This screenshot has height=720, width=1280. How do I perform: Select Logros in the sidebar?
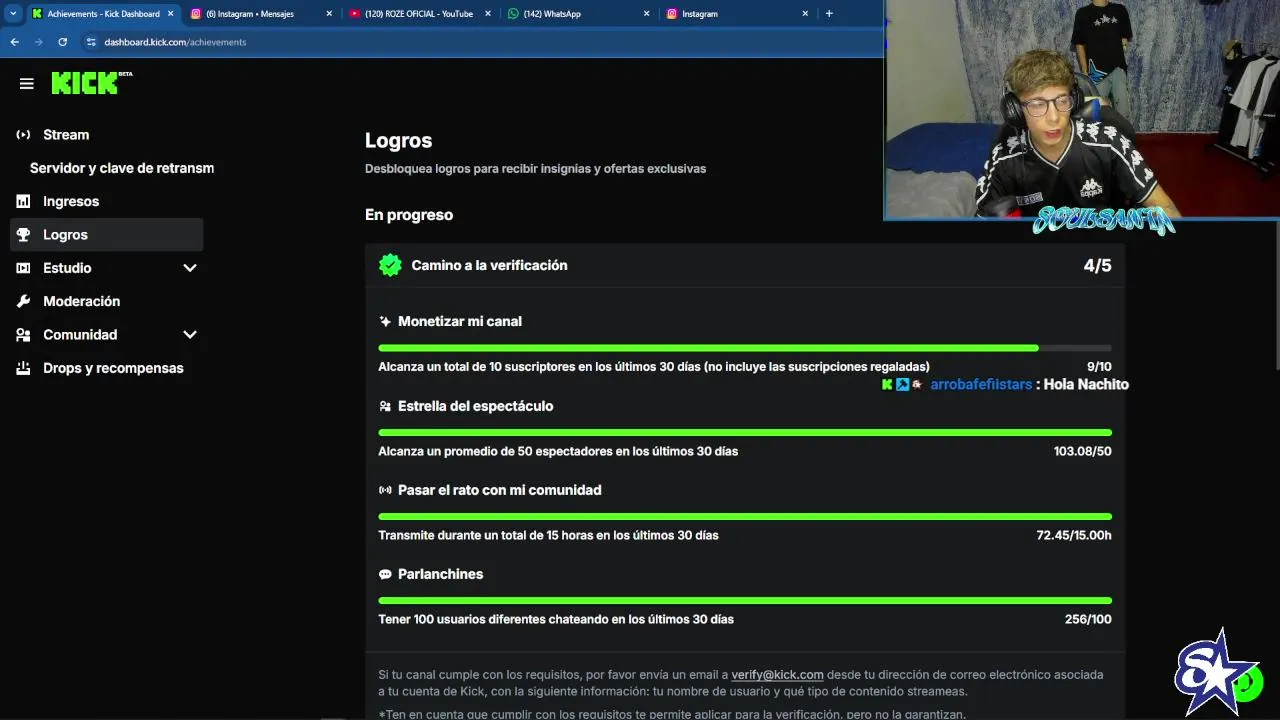point(106,234)
